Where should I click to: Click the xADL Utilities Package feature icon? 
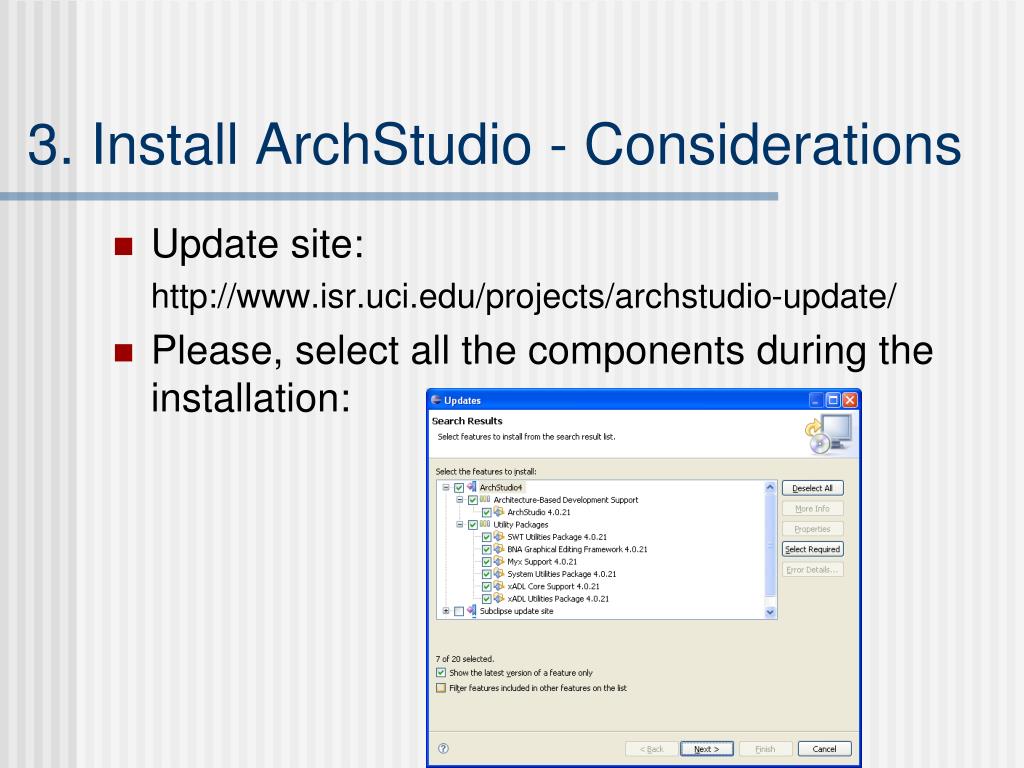pos(499,598)
